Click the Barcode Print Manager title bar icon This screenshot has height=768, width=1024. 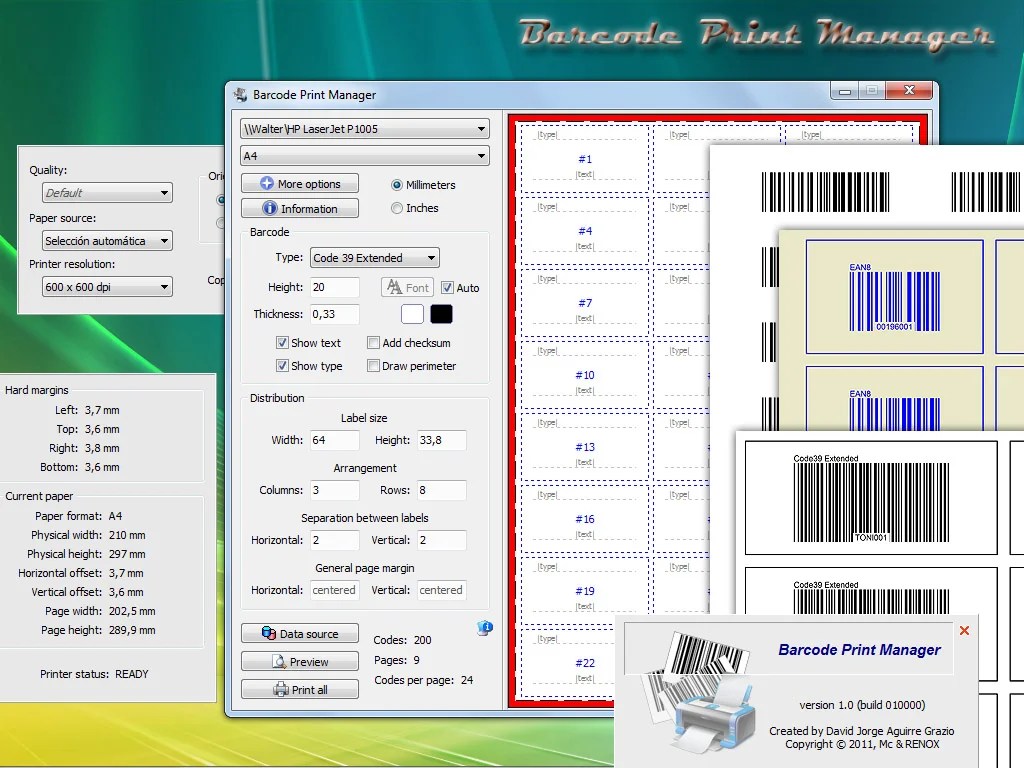pyautogui.click(x=238, y=94)
